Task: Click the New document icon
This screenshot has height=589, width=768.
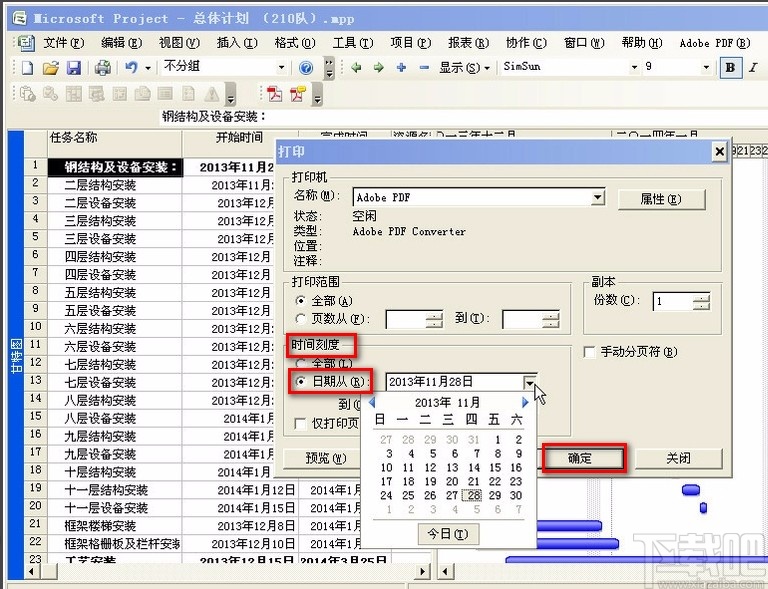Action: (27, 68)
